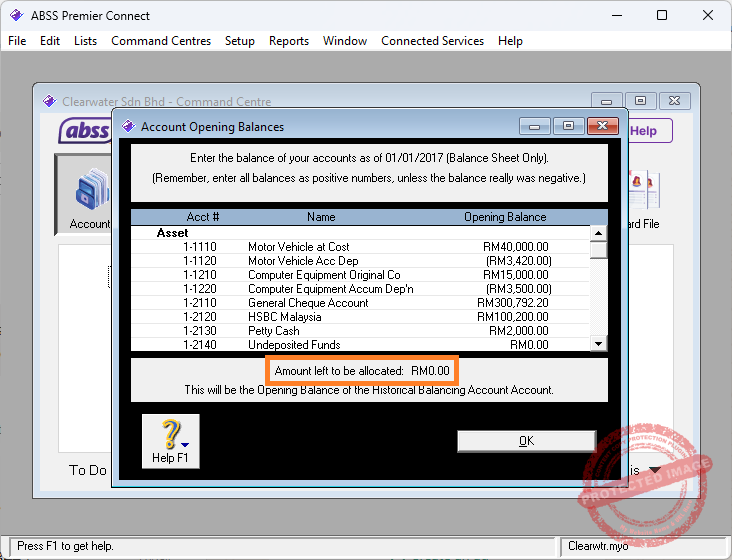Click scroll down arrow in balances list
The image size is (732, 560).
click(x=598, y=344)
